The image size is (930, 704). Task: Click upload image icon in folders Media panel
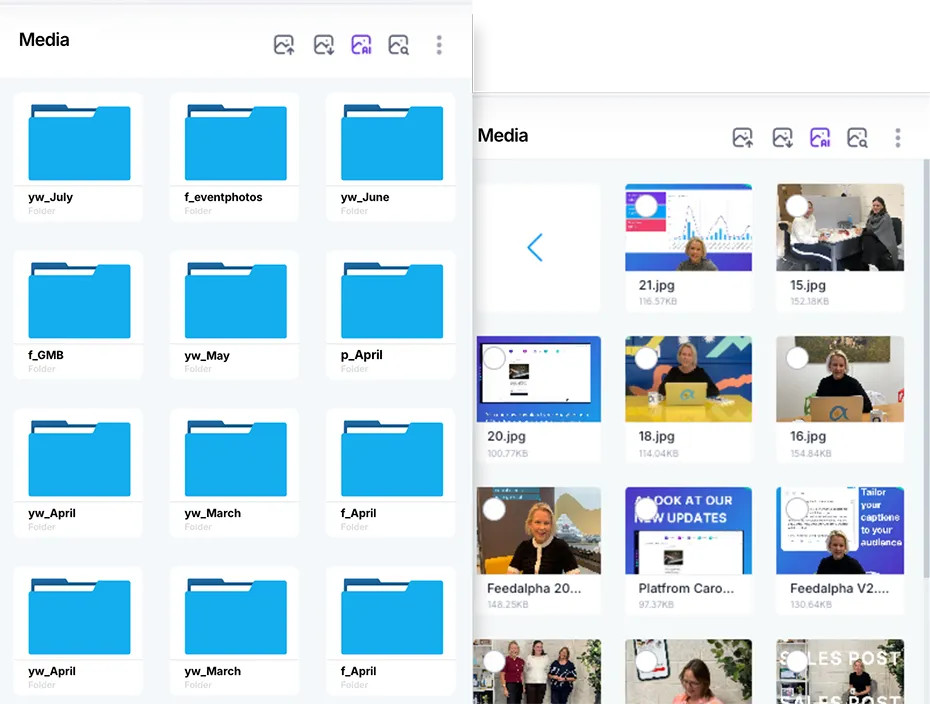click(x=284, y=45)
